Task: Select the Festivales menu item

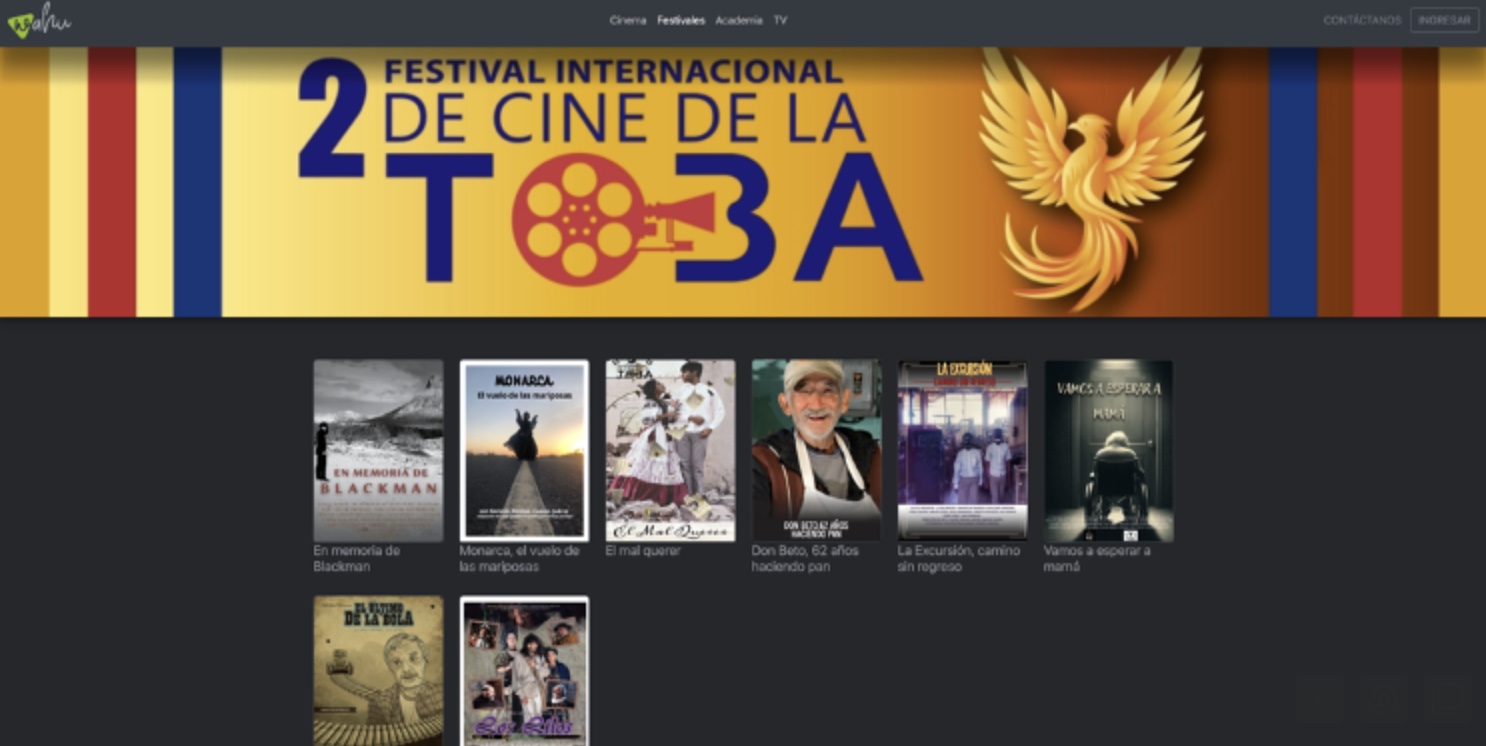Action: 681,20
